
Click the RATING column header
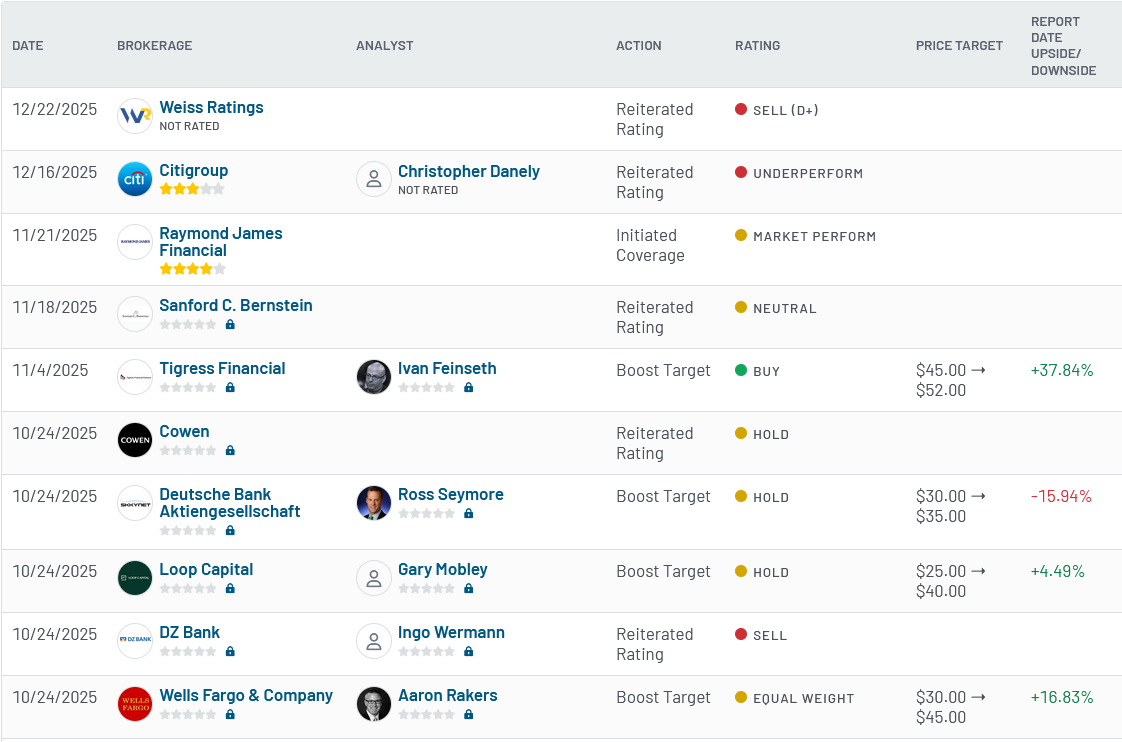coord(758,46)
